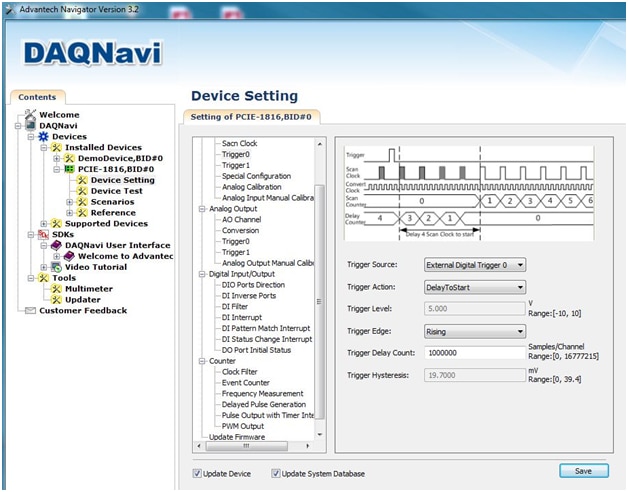Click the settings tree scroll right arrow
Viewport: 628px width, 492px height.
tap(307, 446)
